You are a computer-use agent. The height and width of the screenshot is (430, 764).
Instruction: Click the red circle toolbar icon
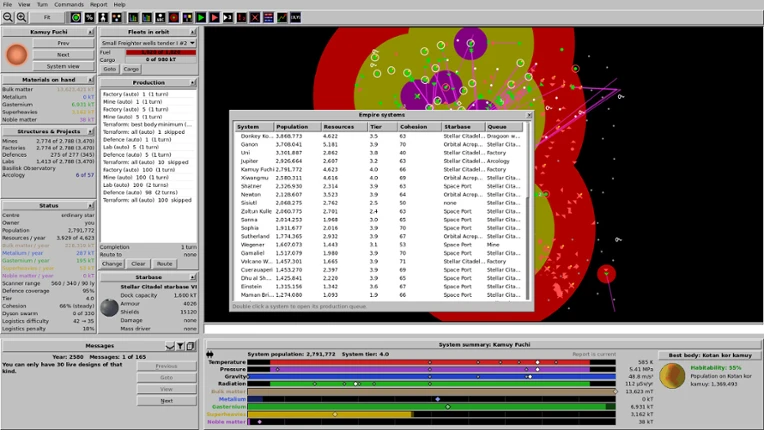click(x=174, y=18)
